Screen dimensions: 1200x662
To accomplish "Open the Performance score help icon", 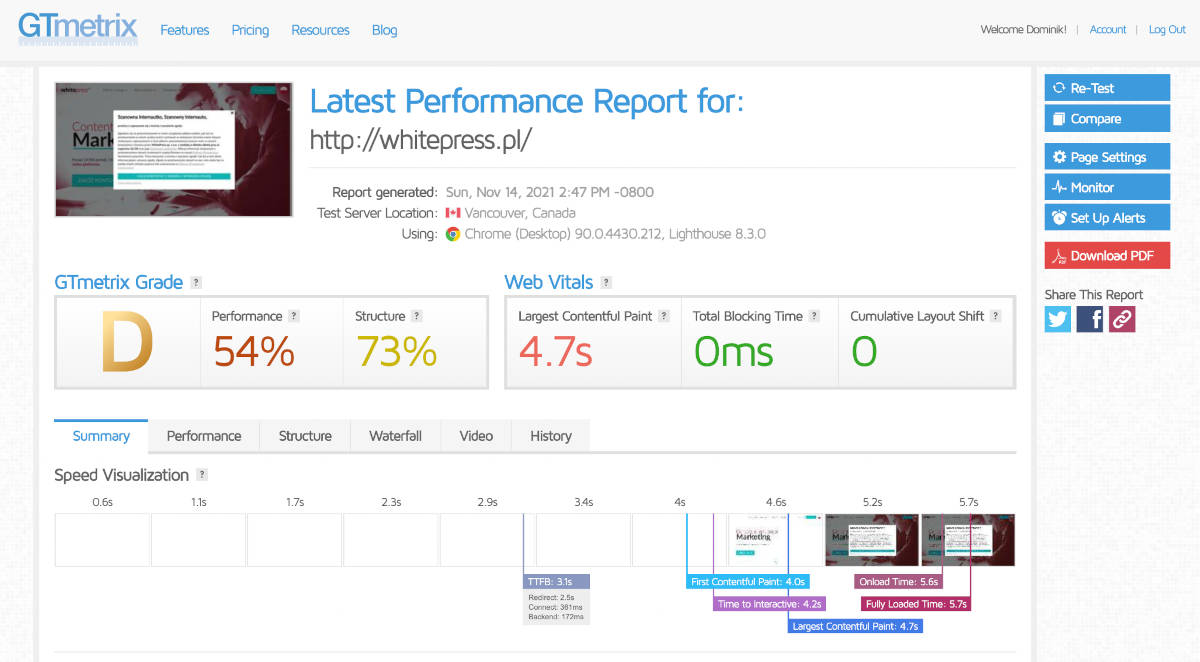I will tap(294, 316).
